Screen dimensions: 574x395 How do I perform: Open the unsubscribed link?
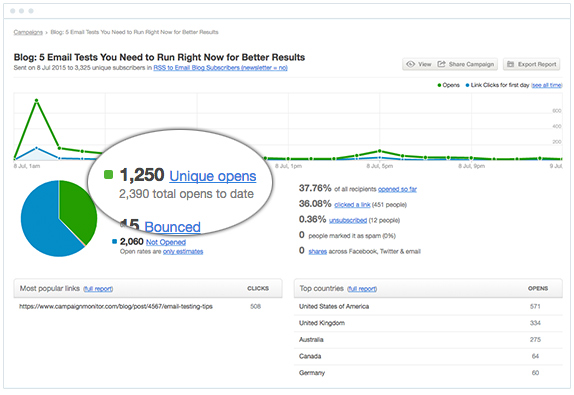(348, 220)
